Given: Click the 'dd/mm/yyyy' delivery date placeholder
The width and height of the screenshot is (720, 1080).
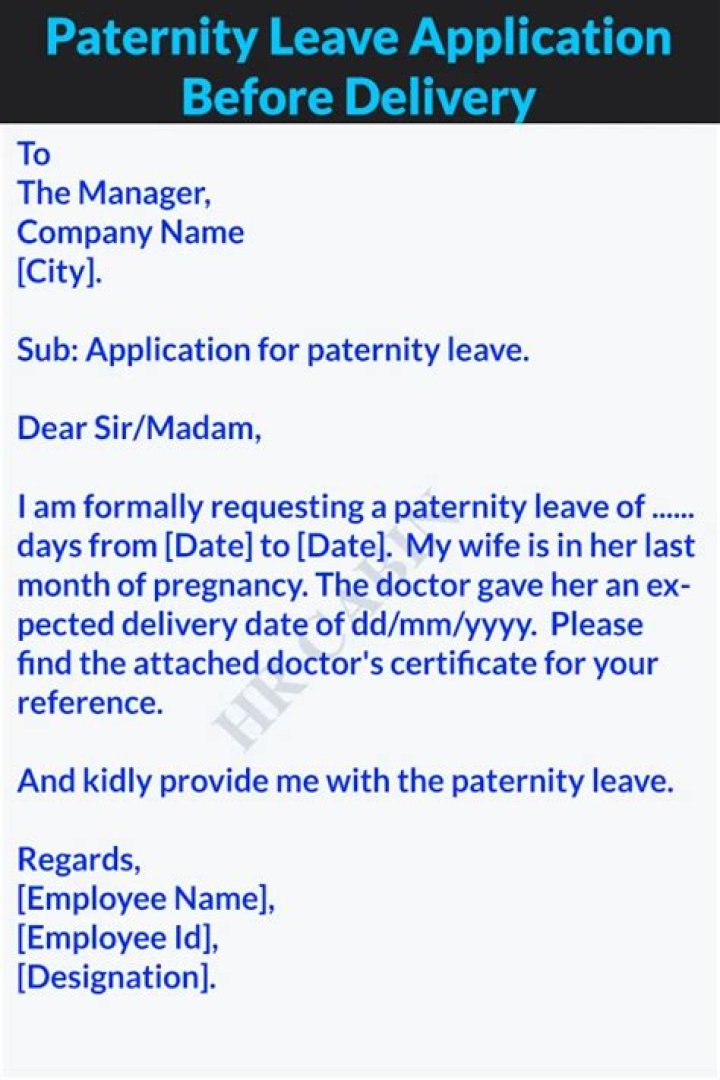Looking at the screenshot, I should (x=445, y=625).
